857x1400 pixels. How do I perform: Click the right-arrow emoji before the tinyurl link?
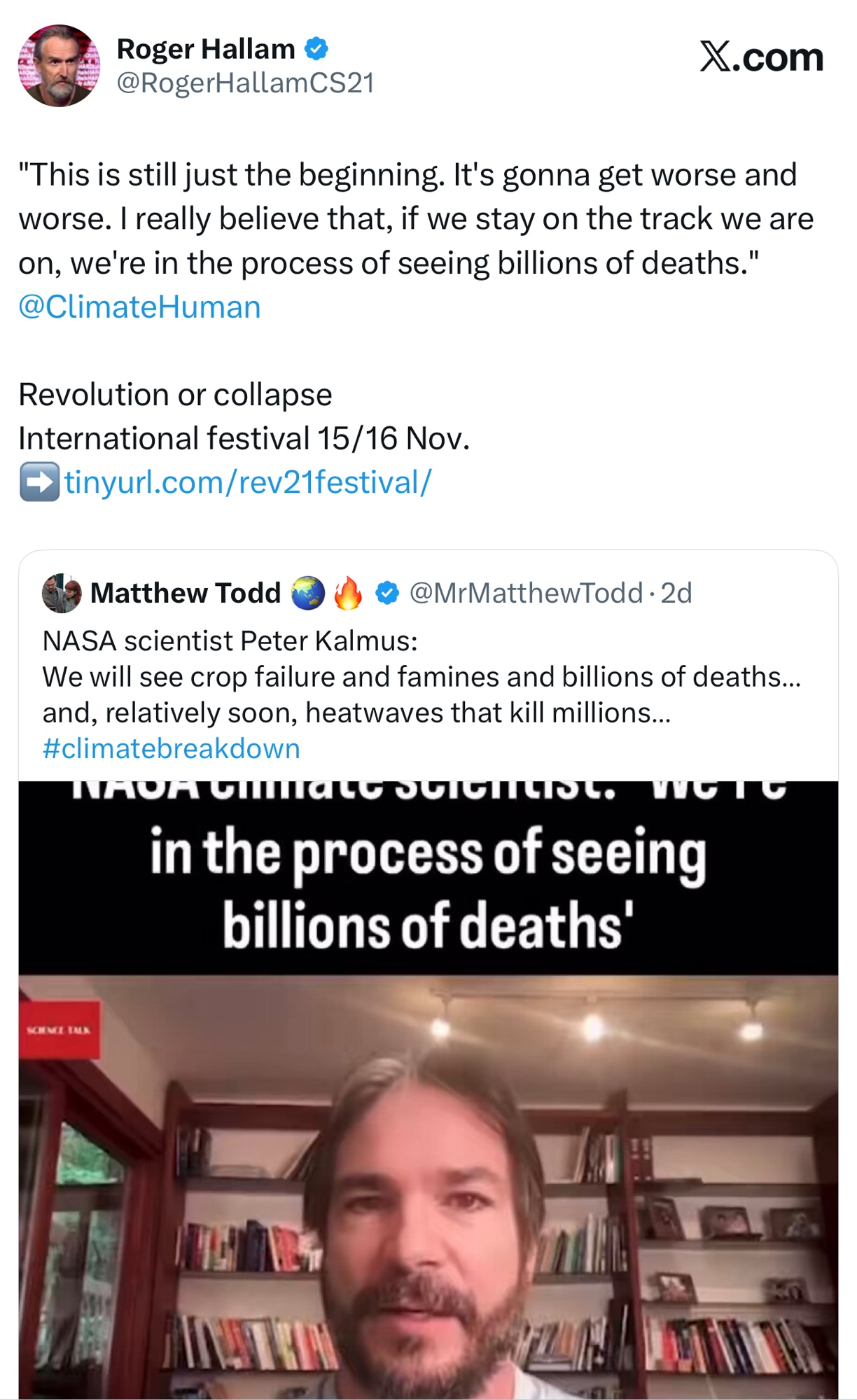pos(39,482)
